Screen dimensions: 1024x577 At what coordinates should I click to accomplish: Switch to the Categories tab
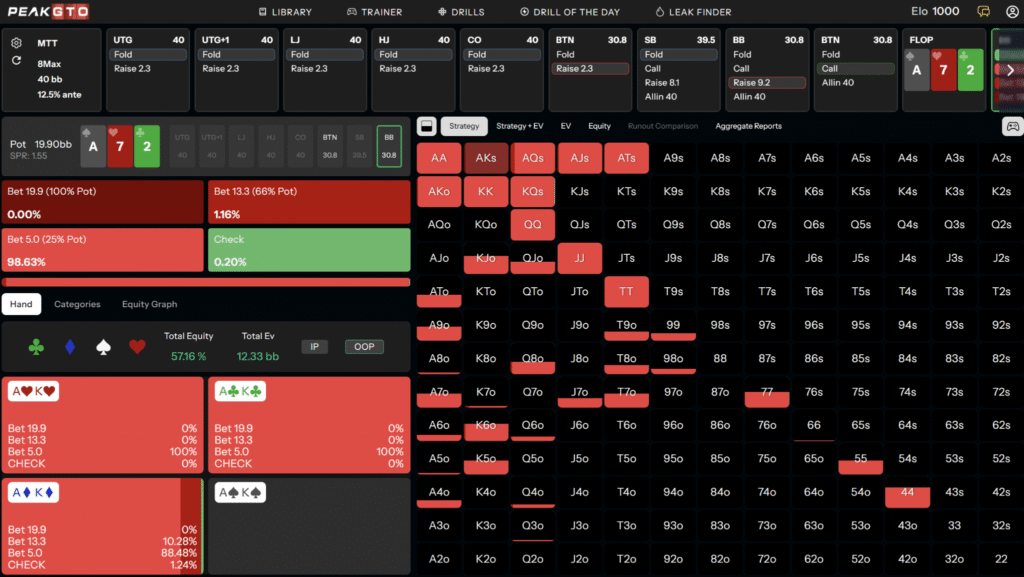tap(77, 304)
